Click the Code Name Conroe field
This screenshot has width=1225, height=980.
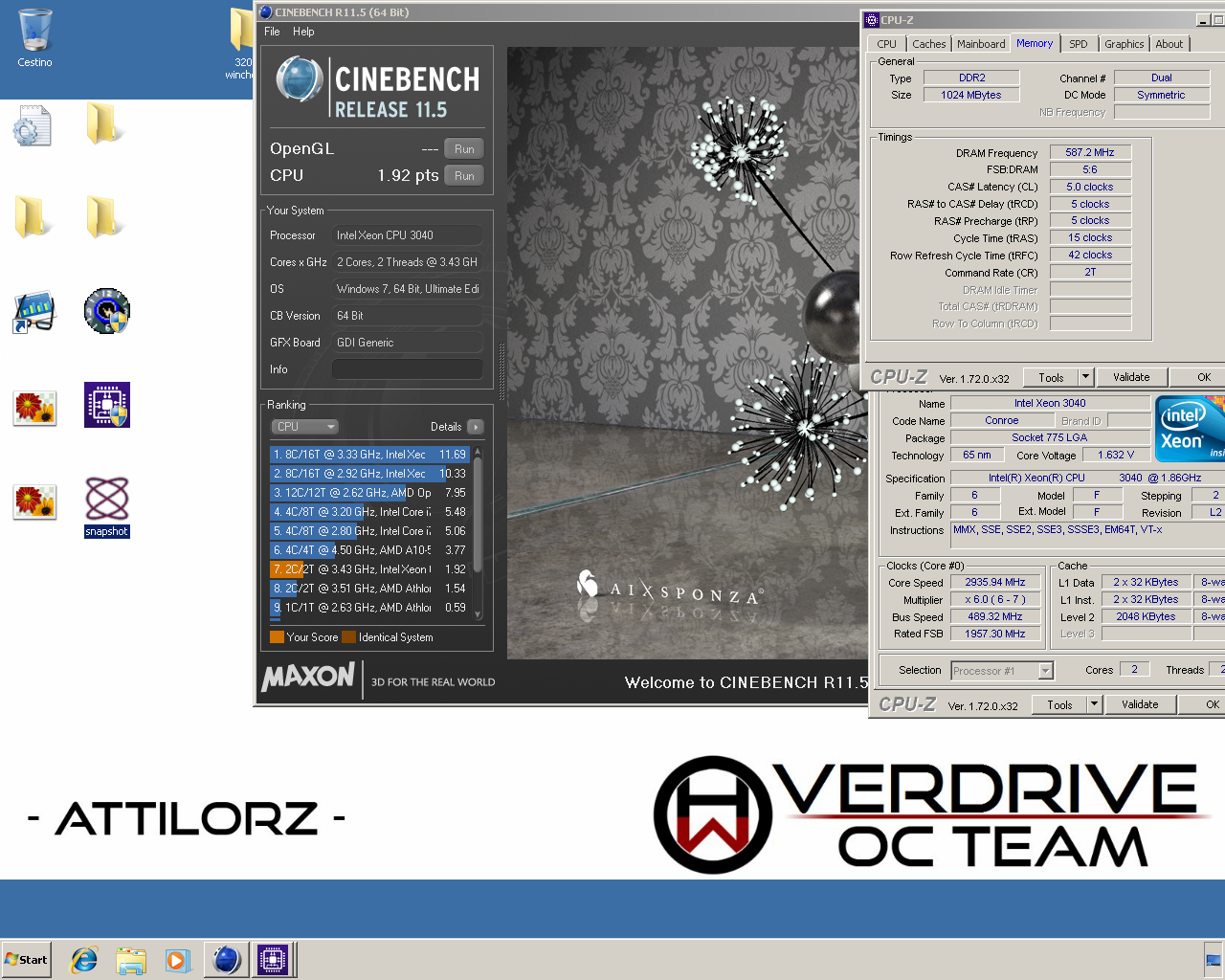[1002, 420]
